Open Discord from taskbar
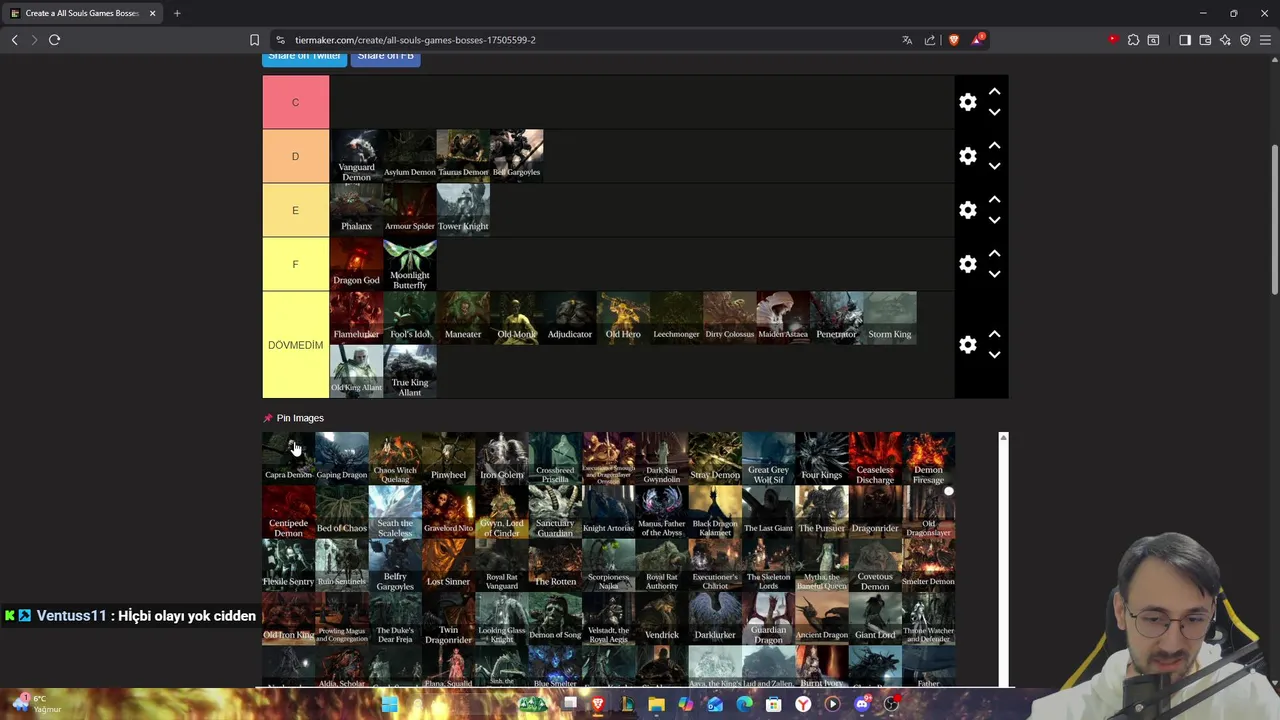 [x=862, y=704]
